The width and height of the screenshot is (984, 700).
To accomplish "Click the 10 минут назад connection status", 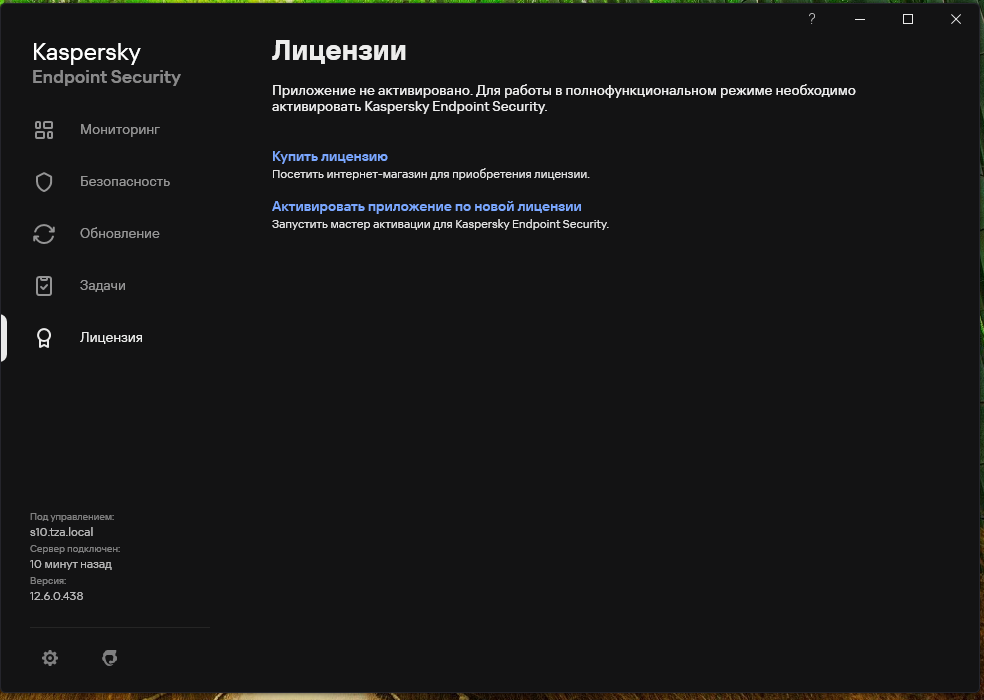I will point(71,564).
